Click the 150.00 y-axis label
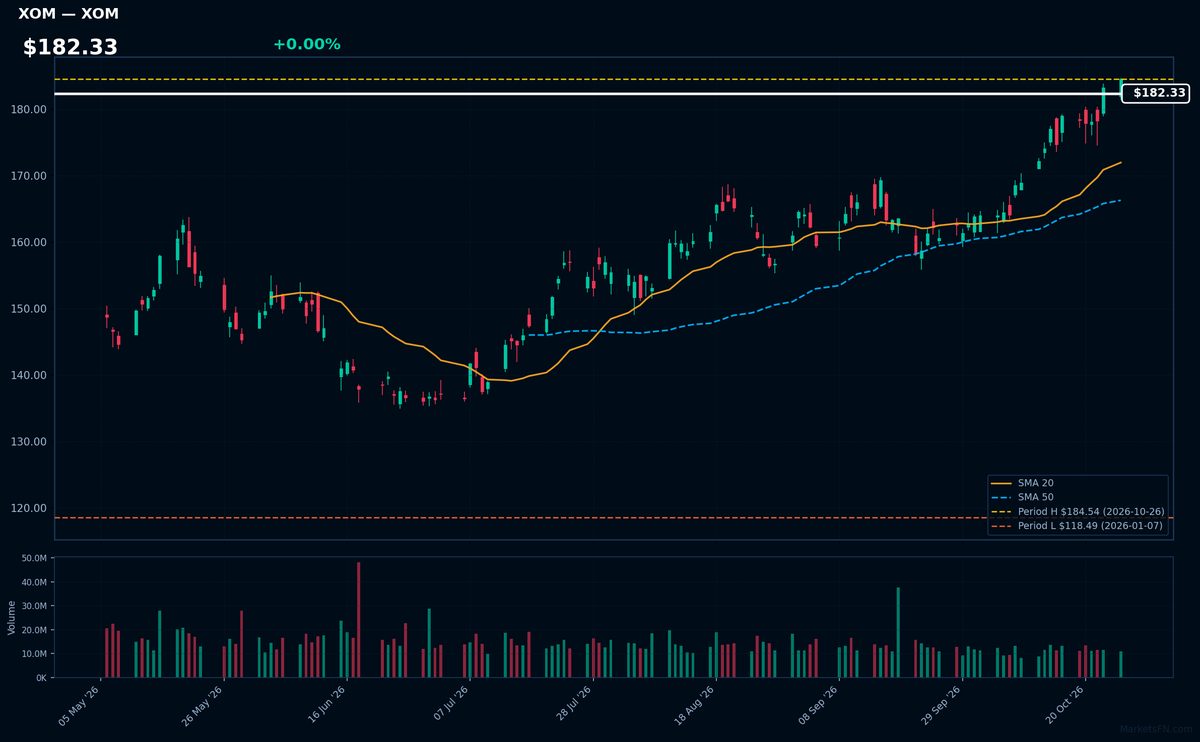The width and height of the screenshot is (1200, 742). point(30,309)
